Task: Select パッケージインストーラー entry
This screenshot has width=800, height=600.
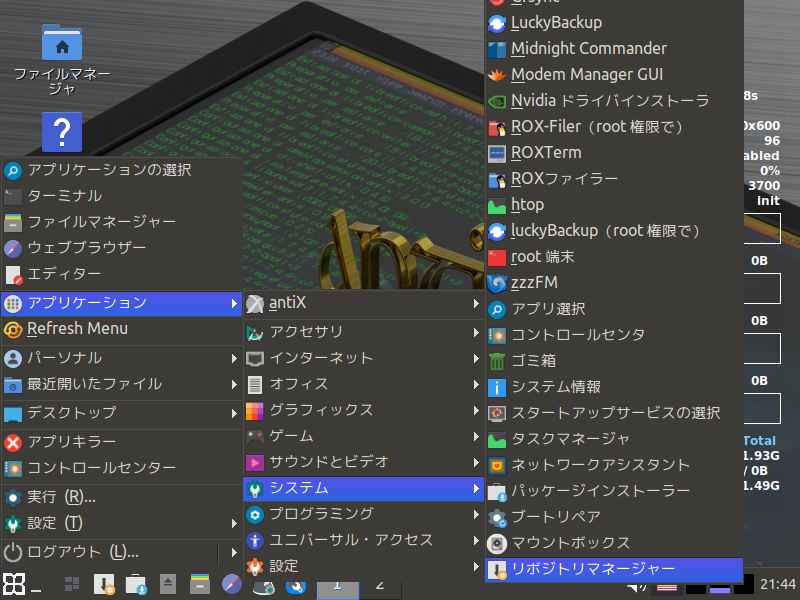Action: point(614,491)
